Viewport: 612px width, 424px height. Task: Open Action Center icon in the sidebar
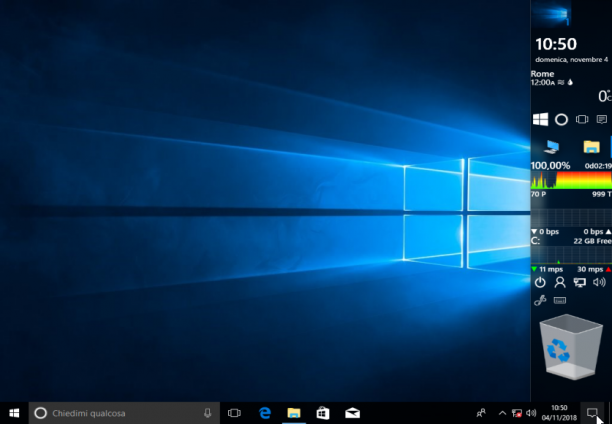coord(602,119)
